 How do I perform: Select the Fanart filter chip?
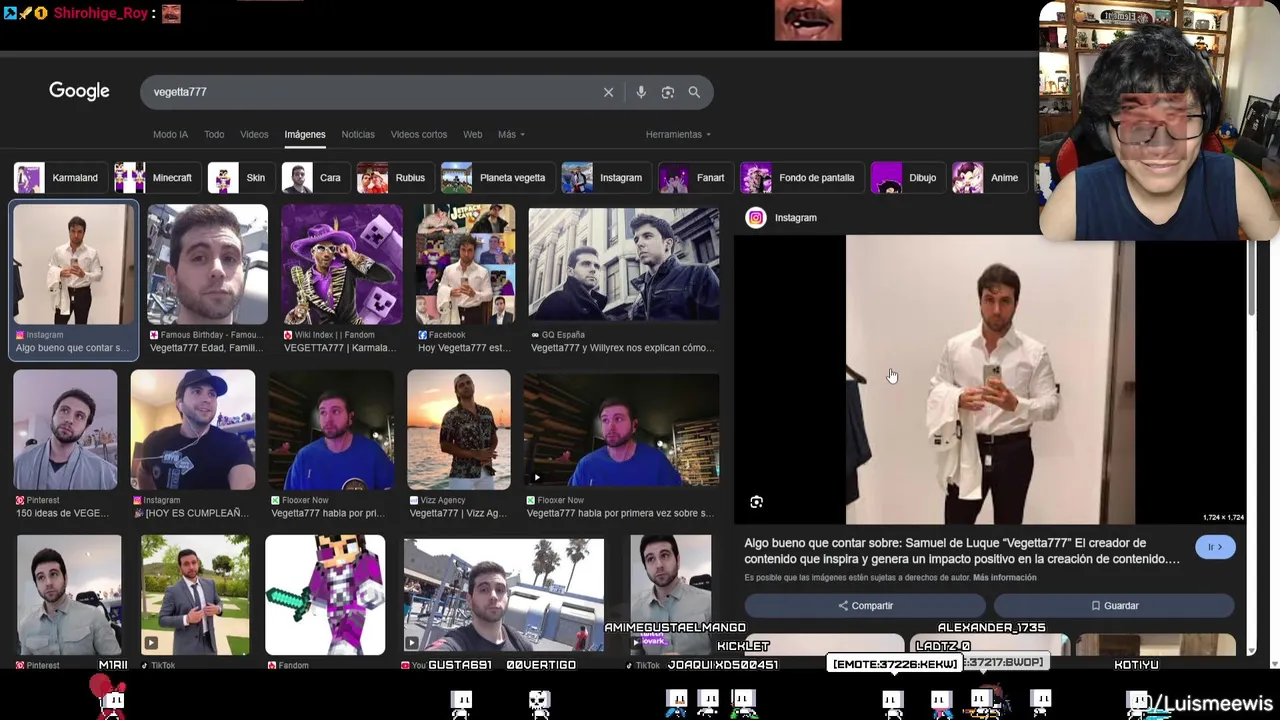(694, 178)
